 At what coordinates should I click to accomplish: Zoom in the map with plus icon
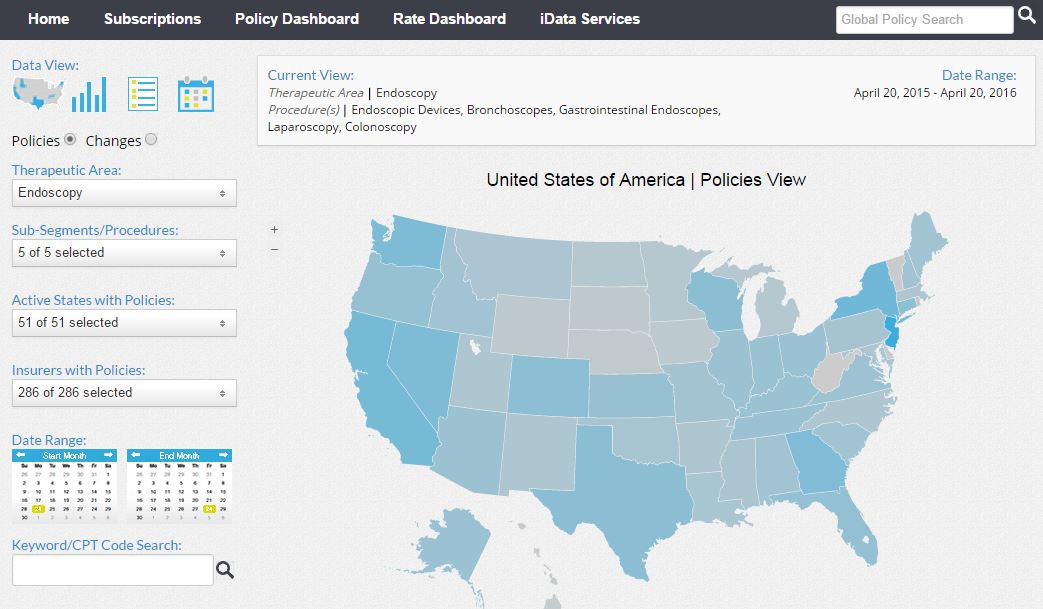click(274, 229)
